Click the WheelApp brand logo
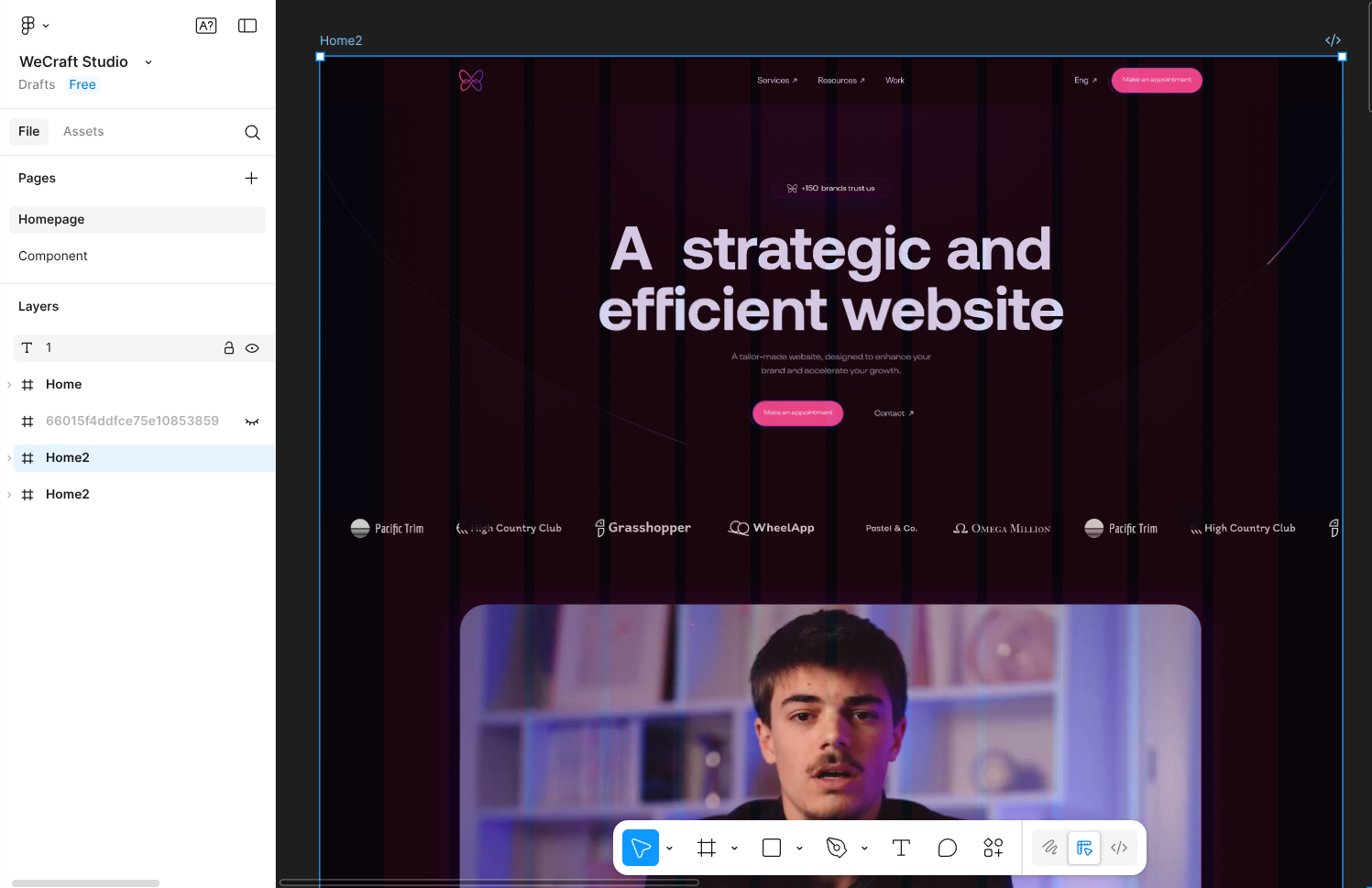 pos(771,528)
